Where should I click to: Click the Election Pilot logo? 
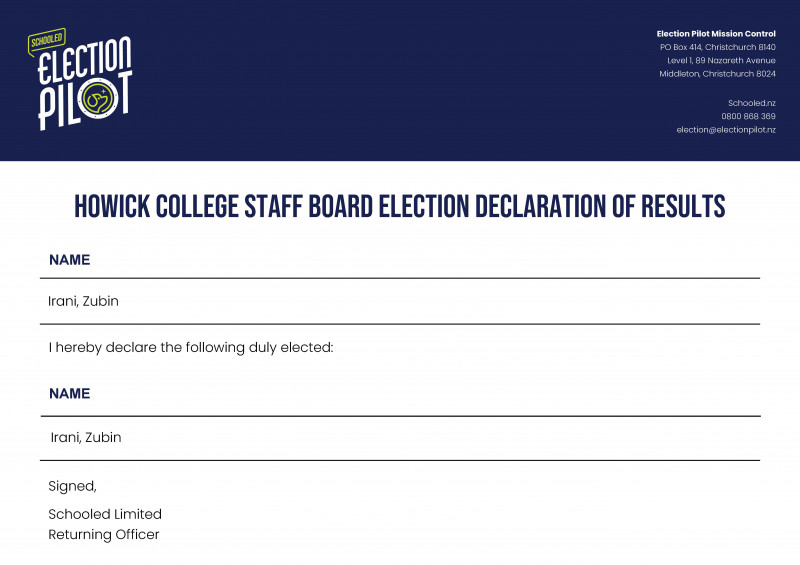click(x=80, y=79)
